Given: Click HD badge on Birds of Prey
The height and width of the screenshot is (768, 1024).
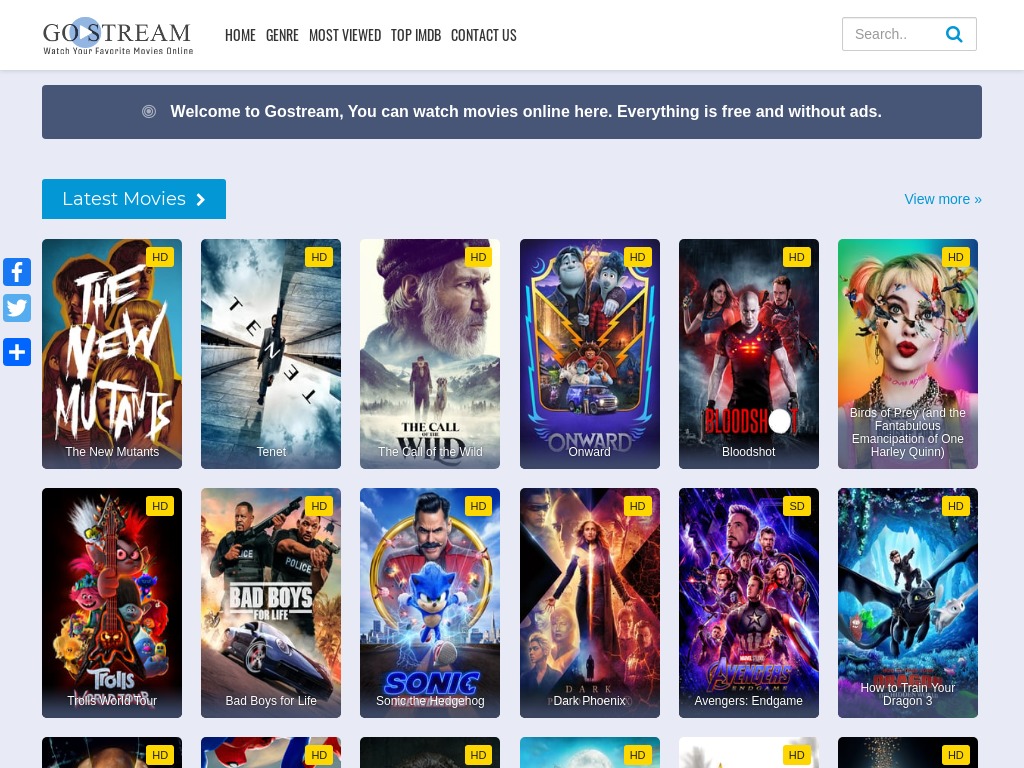Looking at the screenshot, I should coord(955,257).
